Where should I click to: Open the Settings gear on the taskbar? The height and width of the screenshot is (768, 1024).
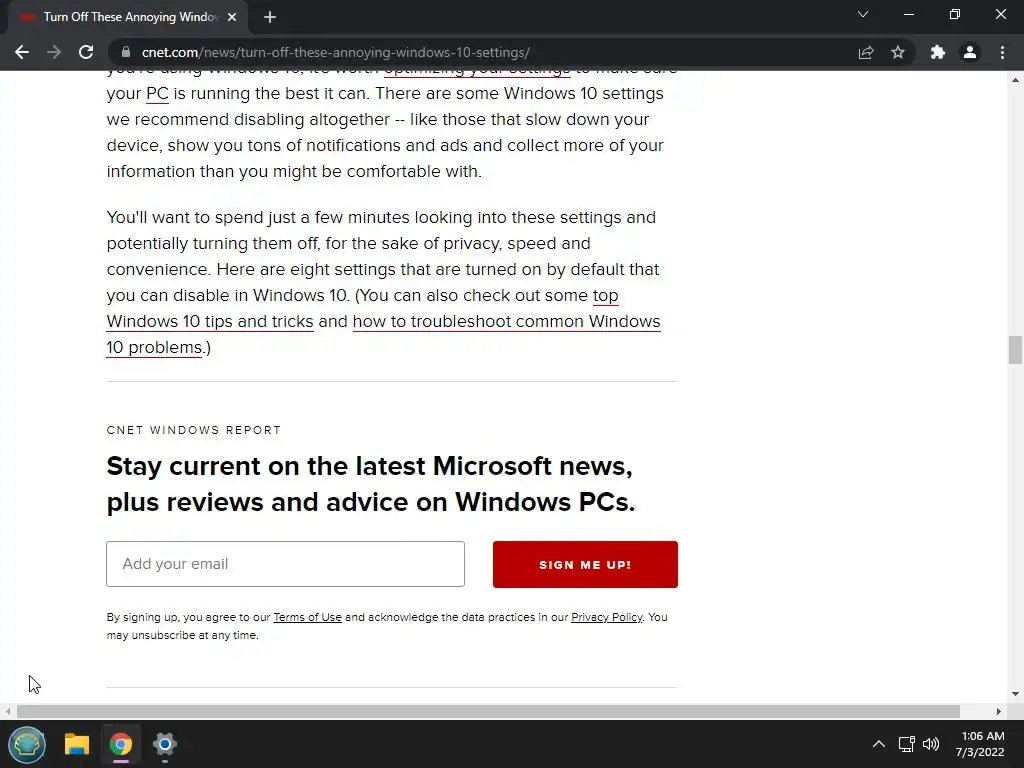[x=165, y=744]
